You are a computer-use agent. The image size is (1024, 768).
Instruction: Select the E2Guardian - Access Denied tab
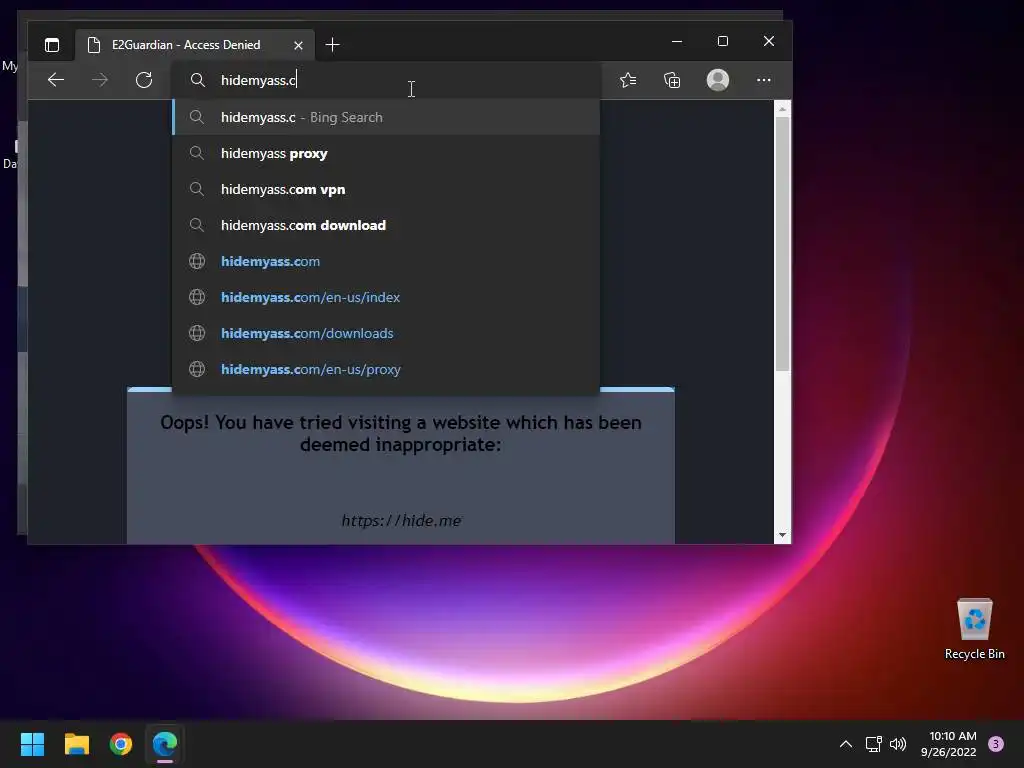(x=195, y=44)
